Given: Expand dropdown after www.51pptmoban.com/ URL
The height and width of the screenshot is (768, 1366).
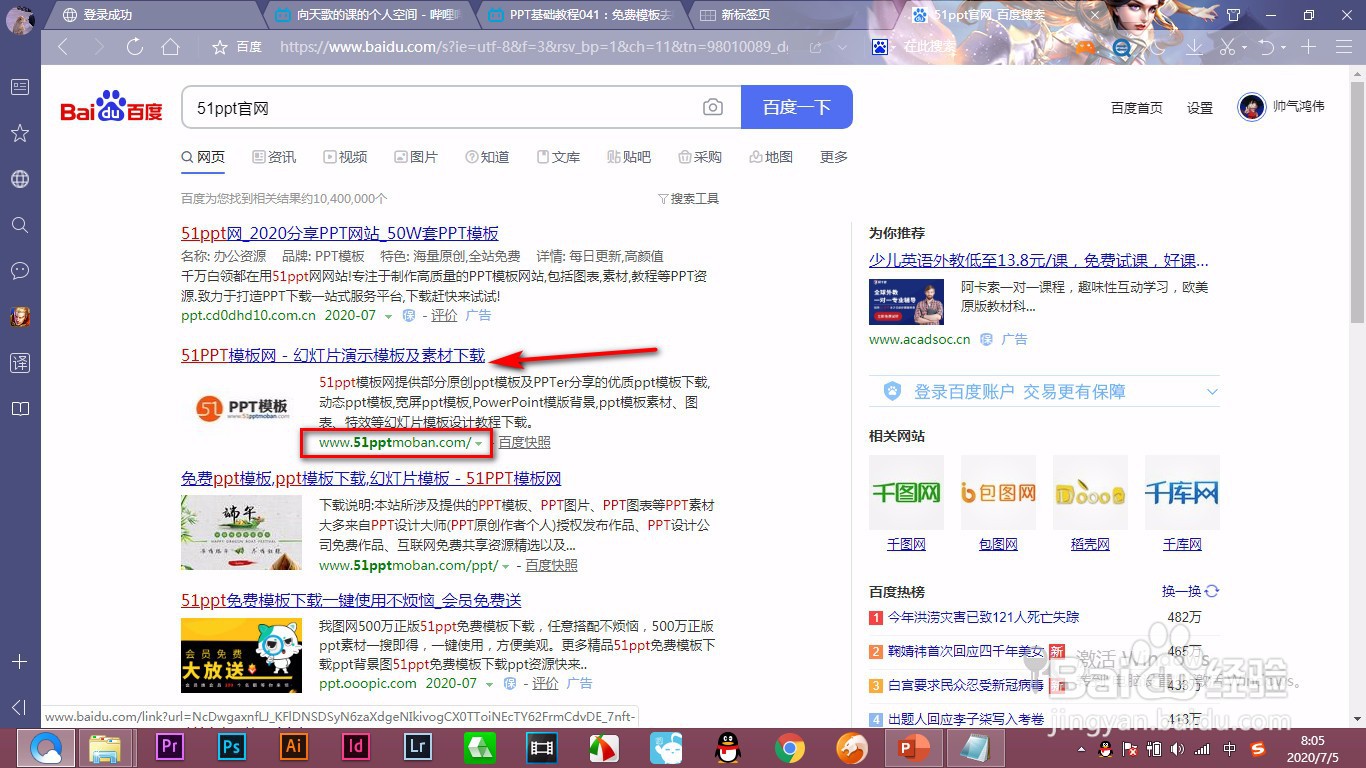Looking at the screenshot, I should (479, 443).
